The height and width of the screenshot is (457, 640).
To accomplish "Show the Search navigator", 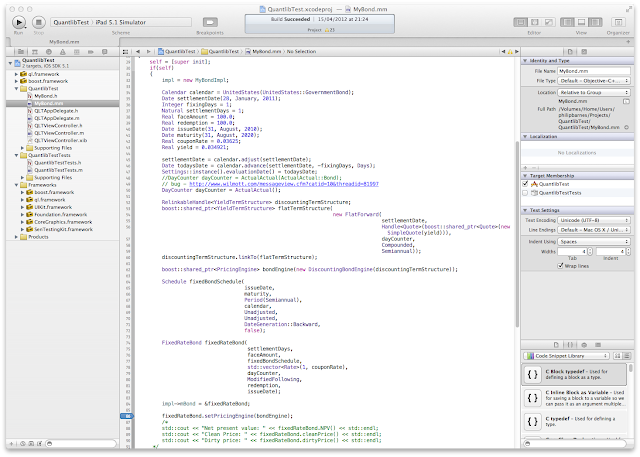I will pyautogui.click(x=49, y=52).
